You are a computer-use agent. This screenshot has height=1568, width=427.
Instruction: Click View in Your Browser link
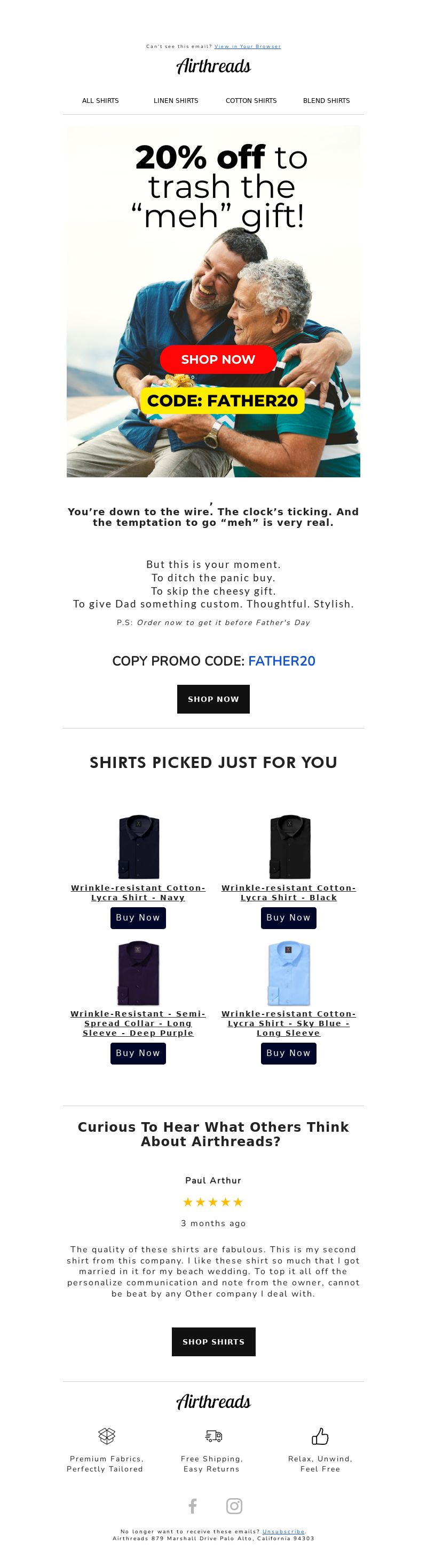pyautogui.click(x=247, y=47)
